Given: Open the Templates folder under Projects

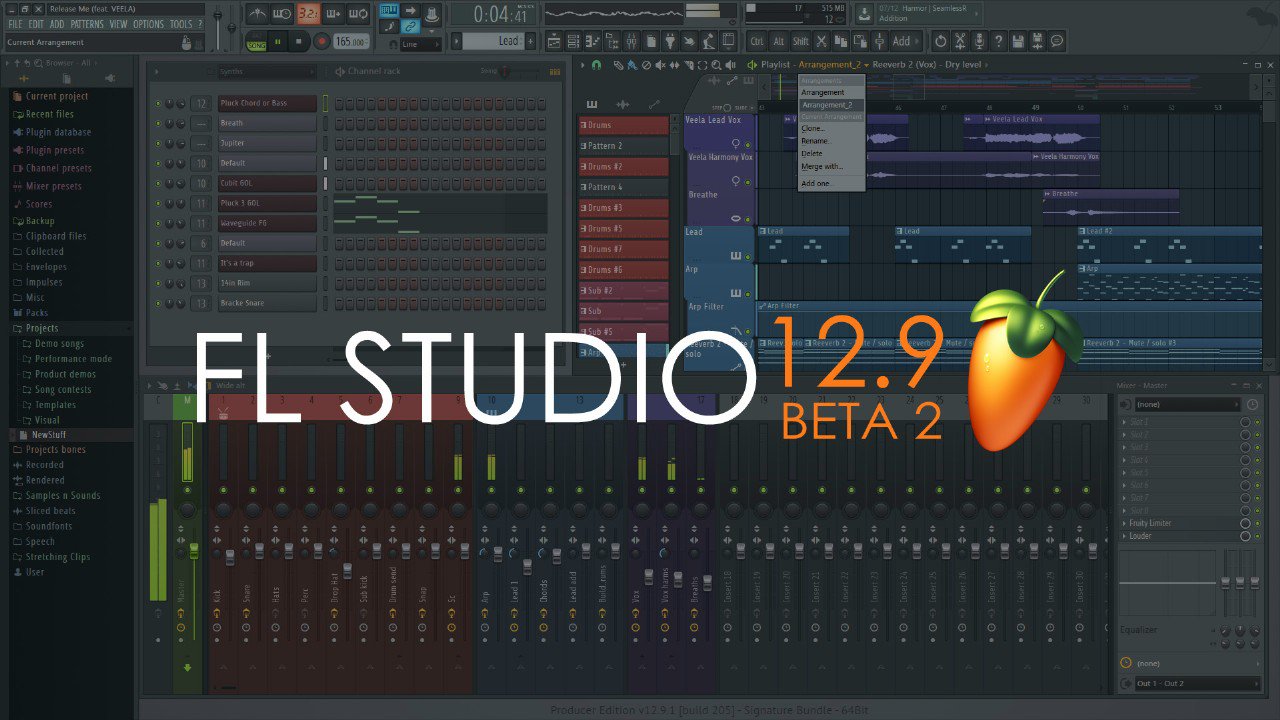Looking at the screenshot, I should pyautogui.click(x=55, y=405).
